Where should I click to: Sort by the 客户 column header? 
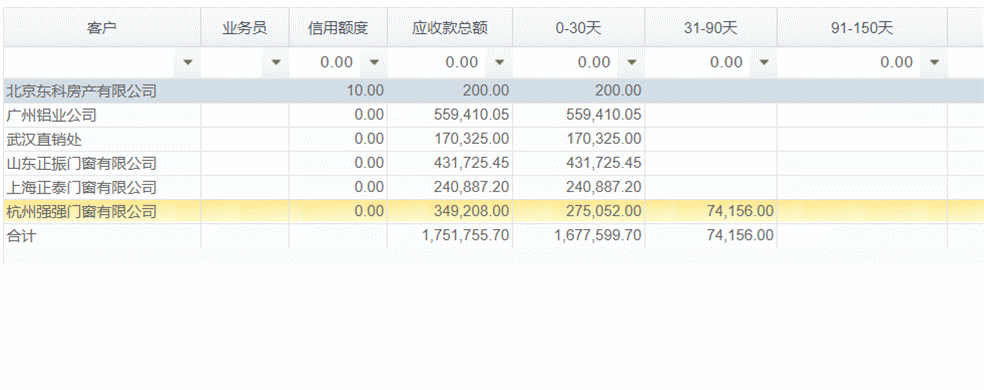pyautogui.click(x=102, y=28)
